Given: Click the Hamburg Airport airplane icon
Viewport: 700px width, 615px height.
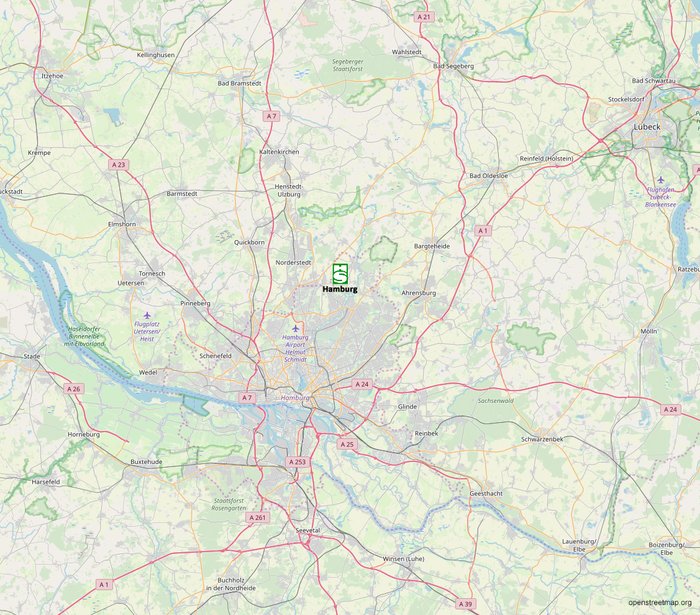Looking at the screenshot, I should tap(295, 329).
